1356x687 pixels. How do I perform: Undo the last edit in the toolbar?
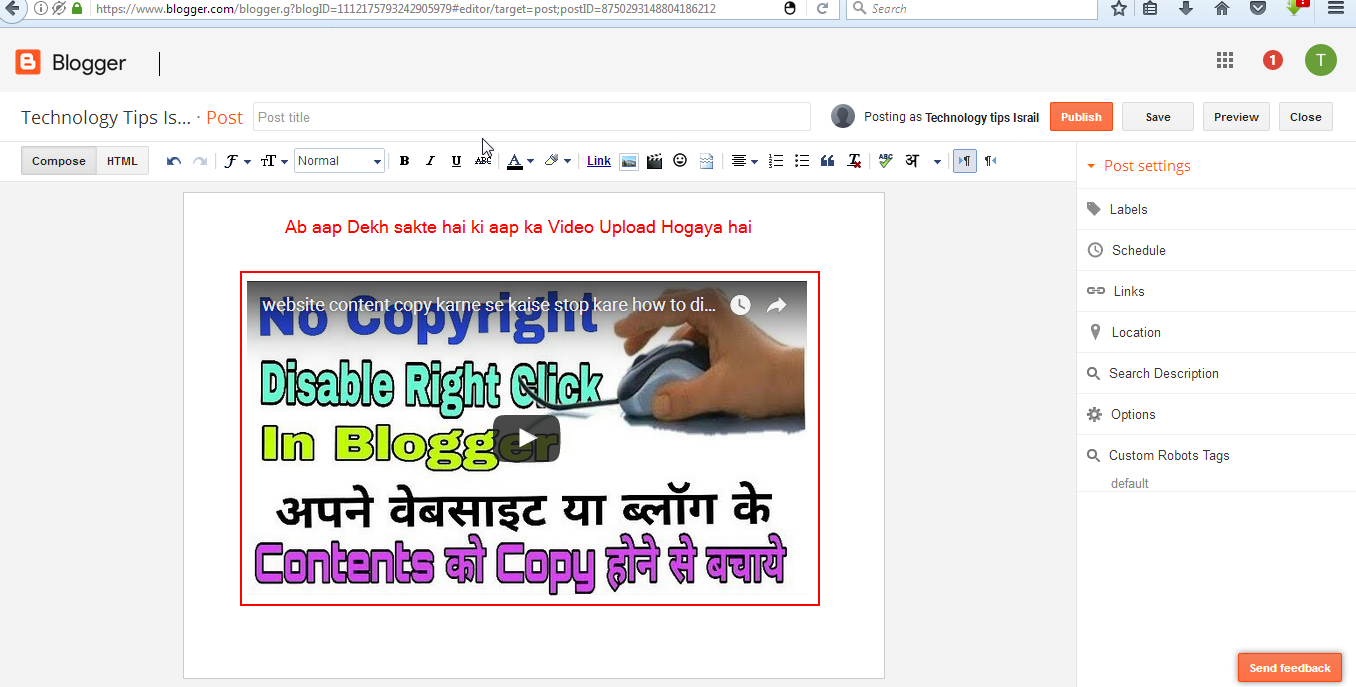tap(174, 161)
